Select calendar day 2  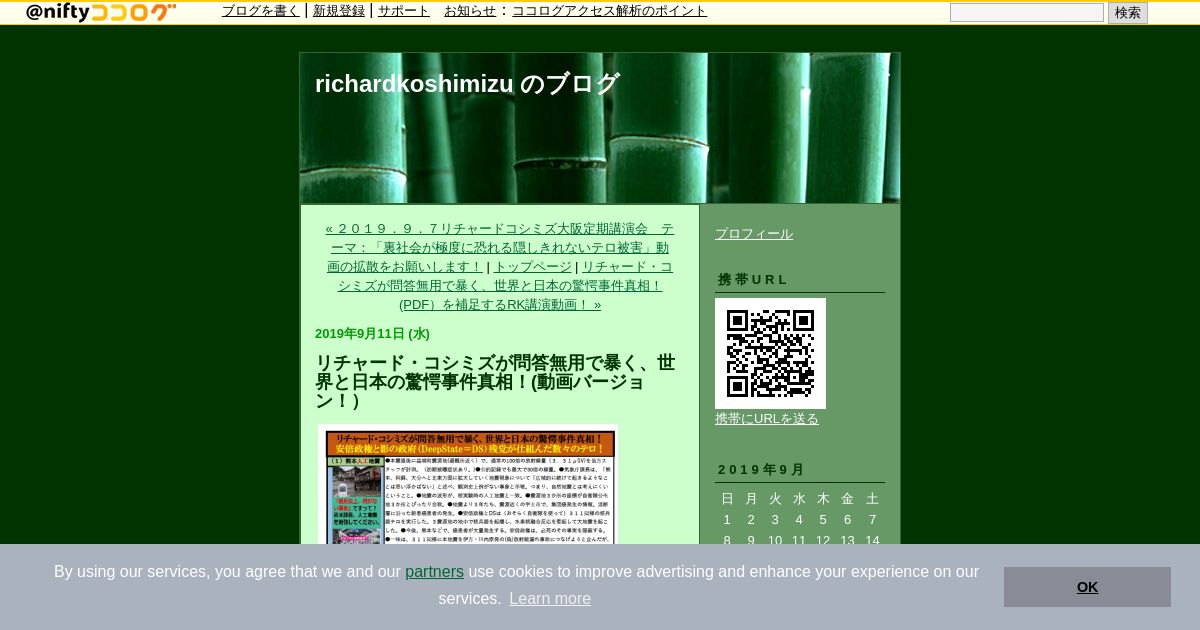pyautogui.click(x=751, y=520)
